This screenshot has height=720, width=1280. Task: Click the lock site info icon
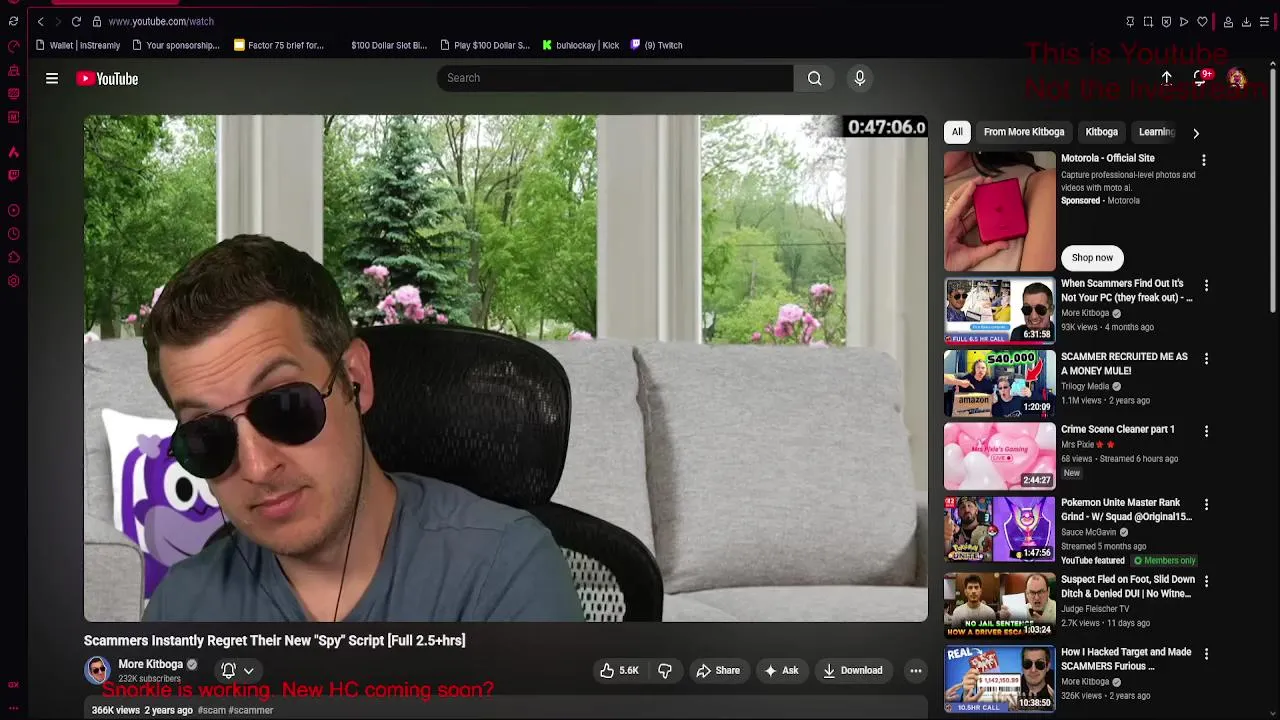click(96, 21)
